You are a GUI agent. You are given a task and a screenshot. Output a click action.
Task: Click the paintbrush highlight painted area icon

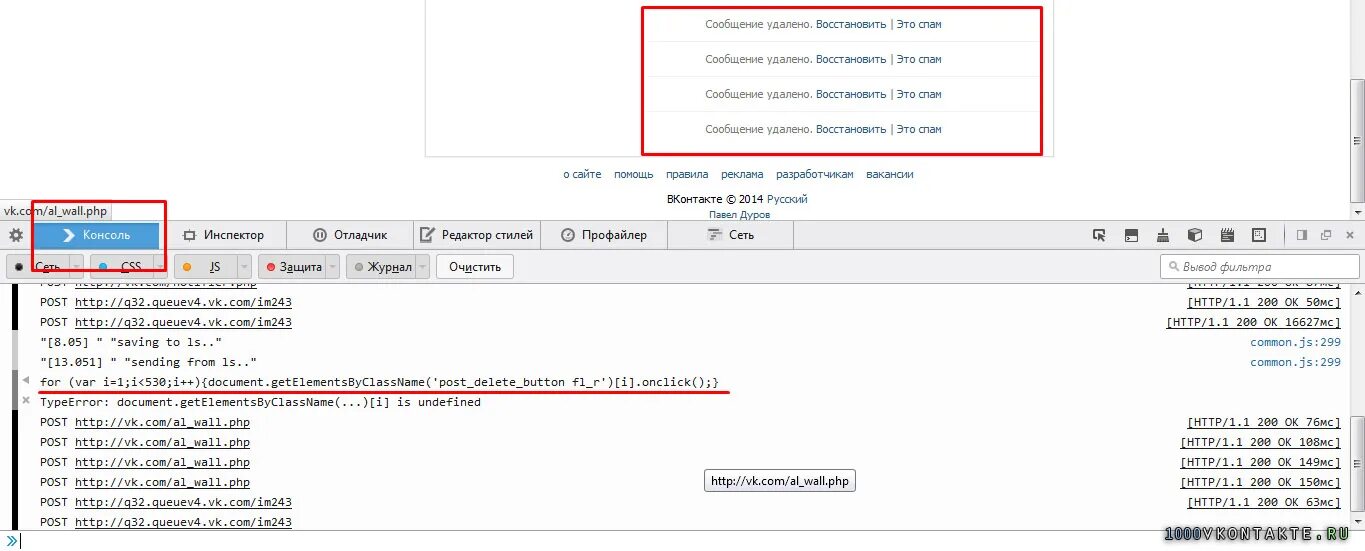(1163, 236)
